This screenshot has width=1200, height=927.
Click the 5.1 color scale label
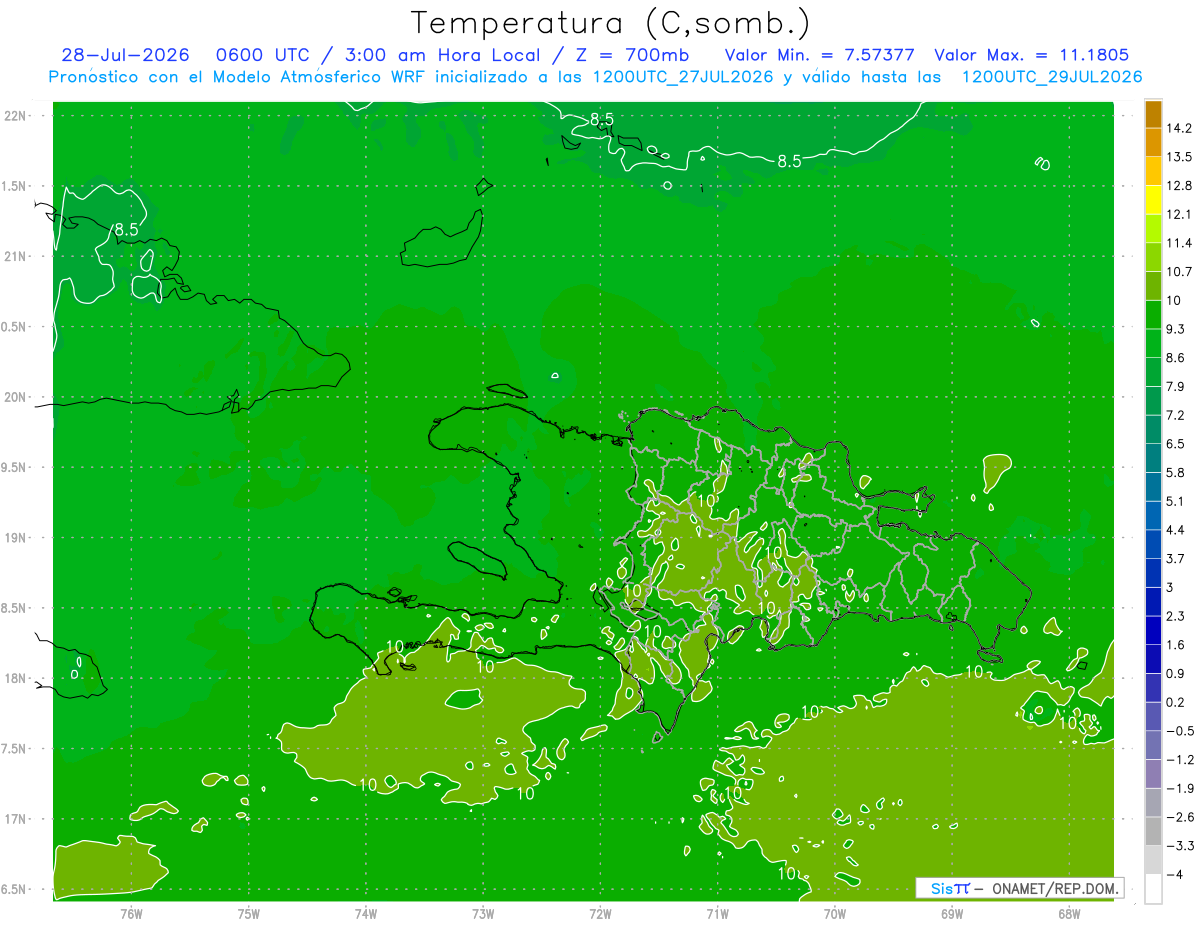(x=1176, y=501)
